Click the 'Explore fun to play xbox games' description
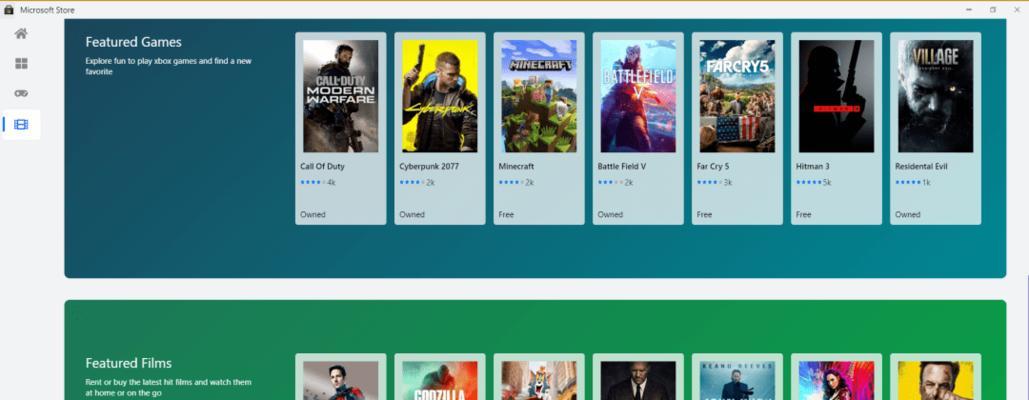Screen dimensions: 1029x400 169,66
